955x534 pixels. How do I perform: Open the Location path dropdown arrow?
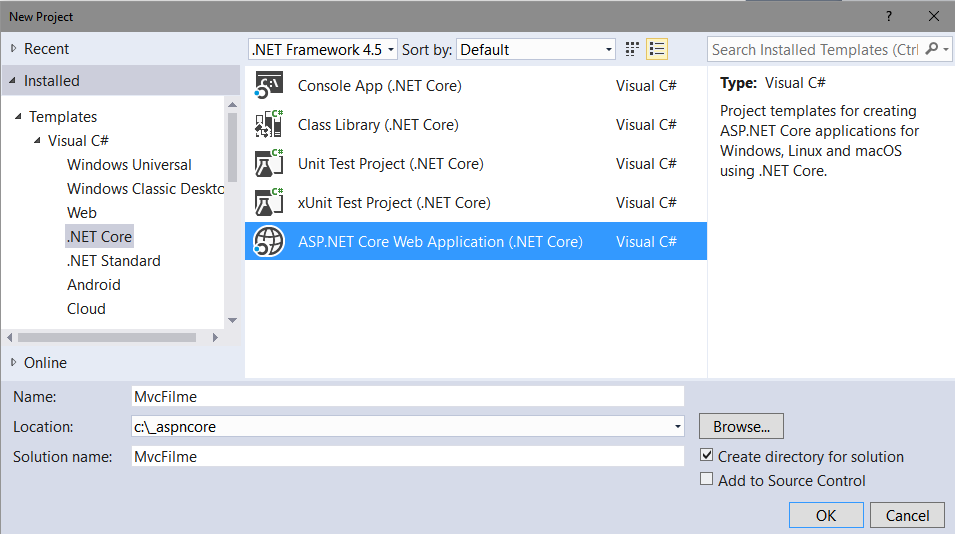677,426
